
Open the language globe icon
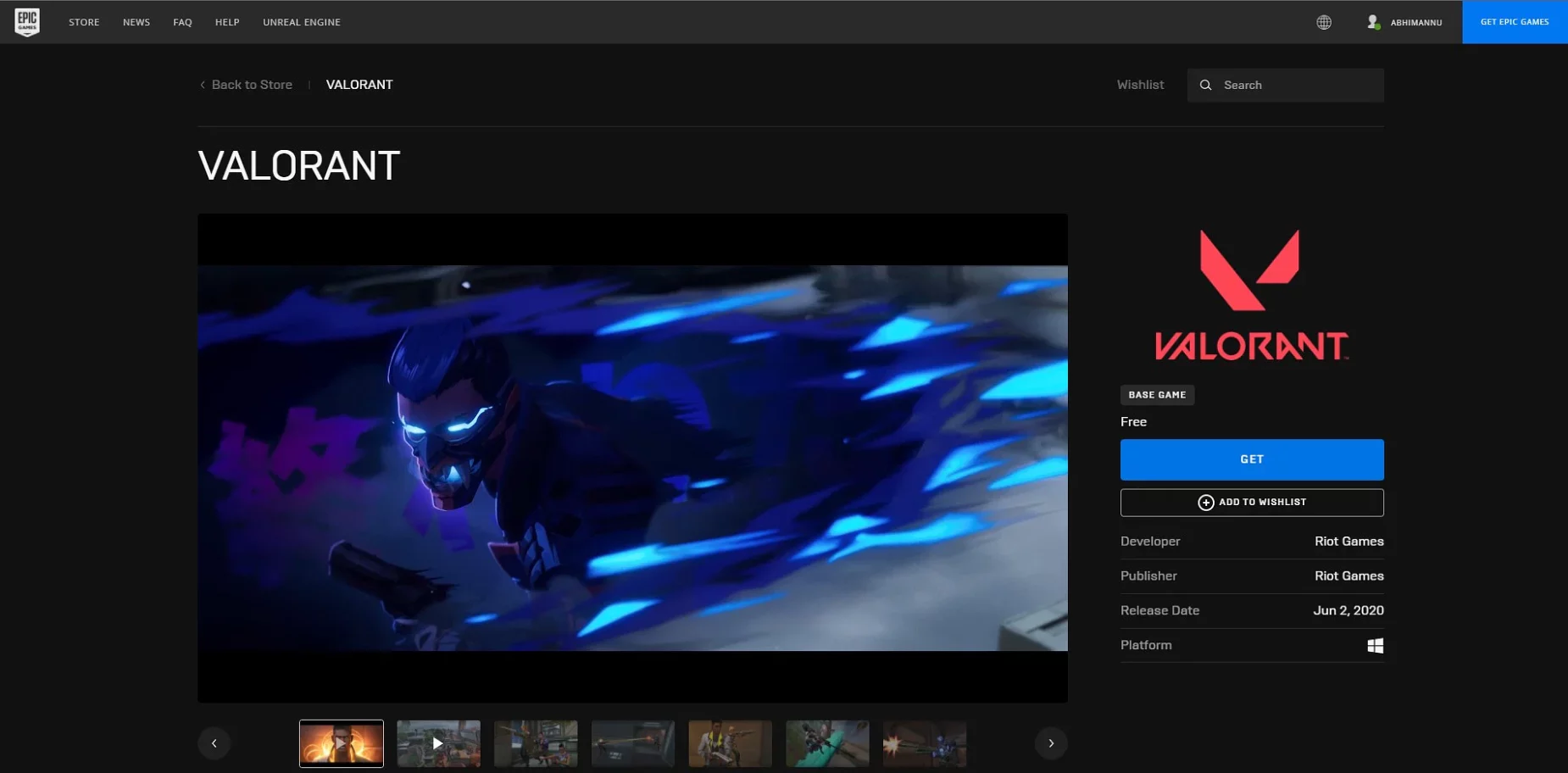pos(1324,22)
